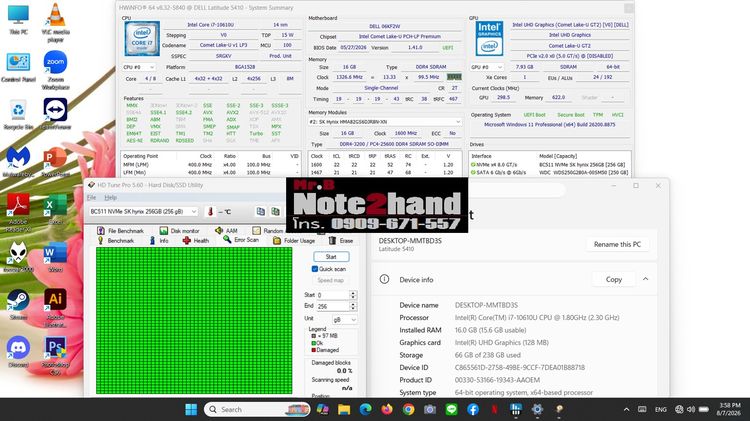Click the Copy device info button
The image size is (750, 421).
point(614,279)
